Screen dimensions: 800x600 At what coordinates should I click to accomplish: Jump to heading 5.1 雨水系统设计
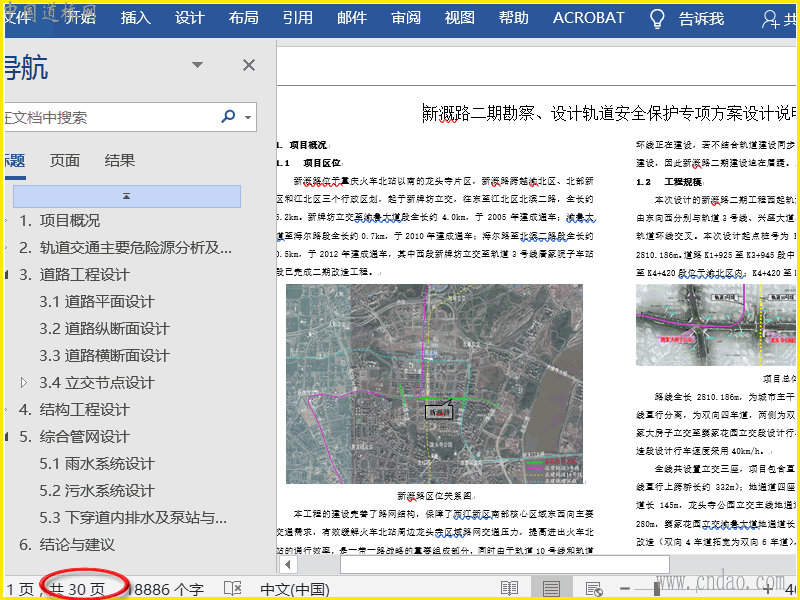tap(97, 463)
